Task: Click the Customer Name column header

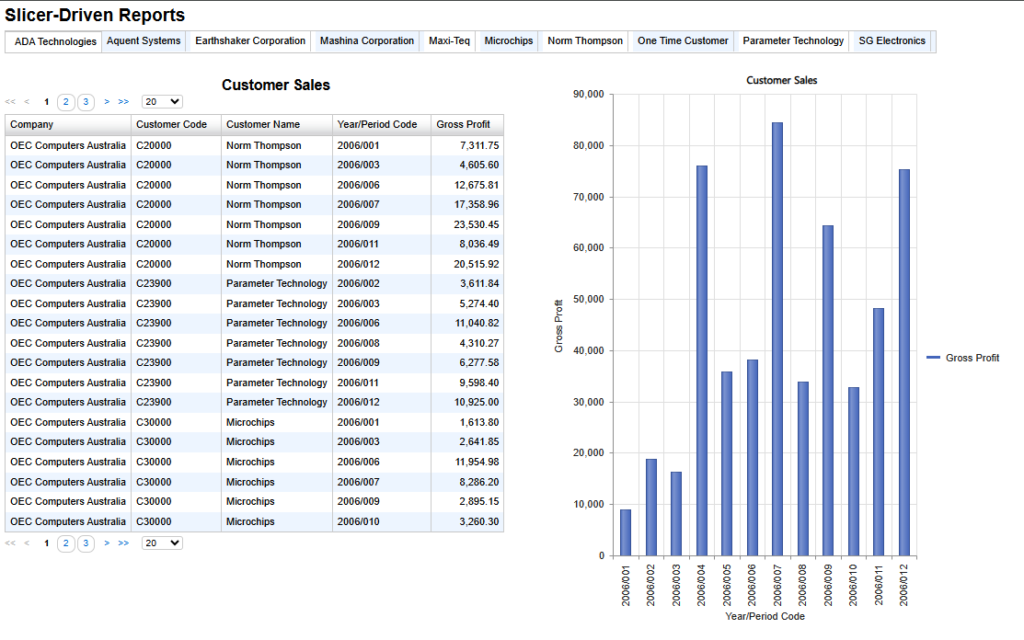Action: pos(277,125)
